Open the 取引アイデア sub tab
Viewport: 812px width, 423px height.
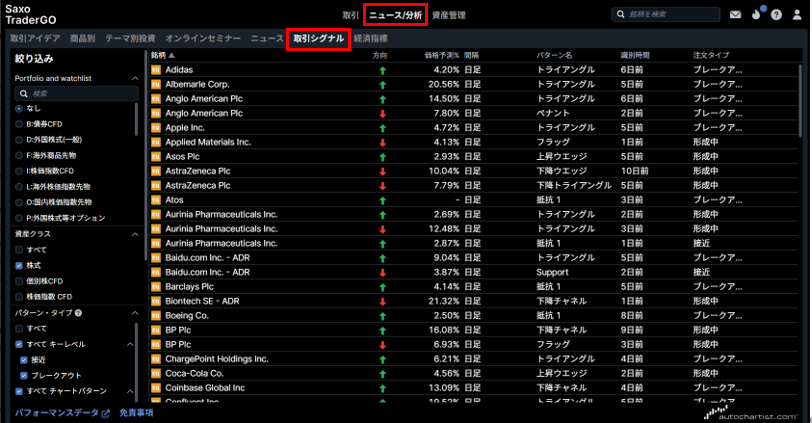pyautogui.click(x=35, y=38)
